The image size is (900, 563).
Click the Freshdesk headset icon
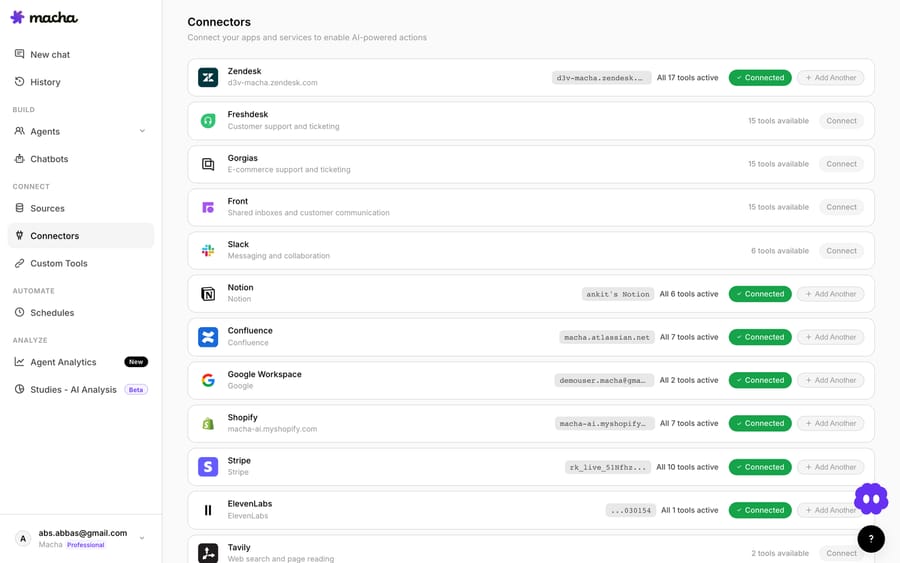tap(208, 121)
